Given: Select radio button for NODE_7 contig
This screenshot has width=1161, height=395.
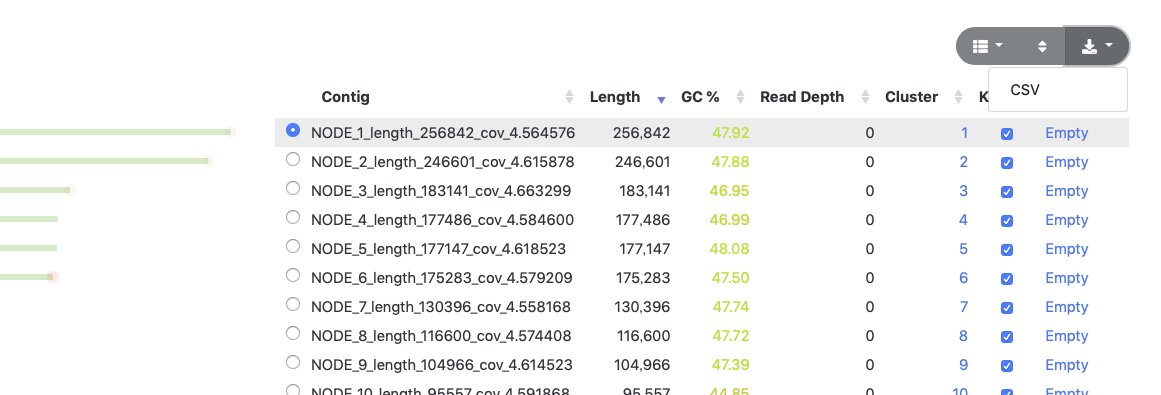Looking at the screenshot, I should click(x=293, y=305).
